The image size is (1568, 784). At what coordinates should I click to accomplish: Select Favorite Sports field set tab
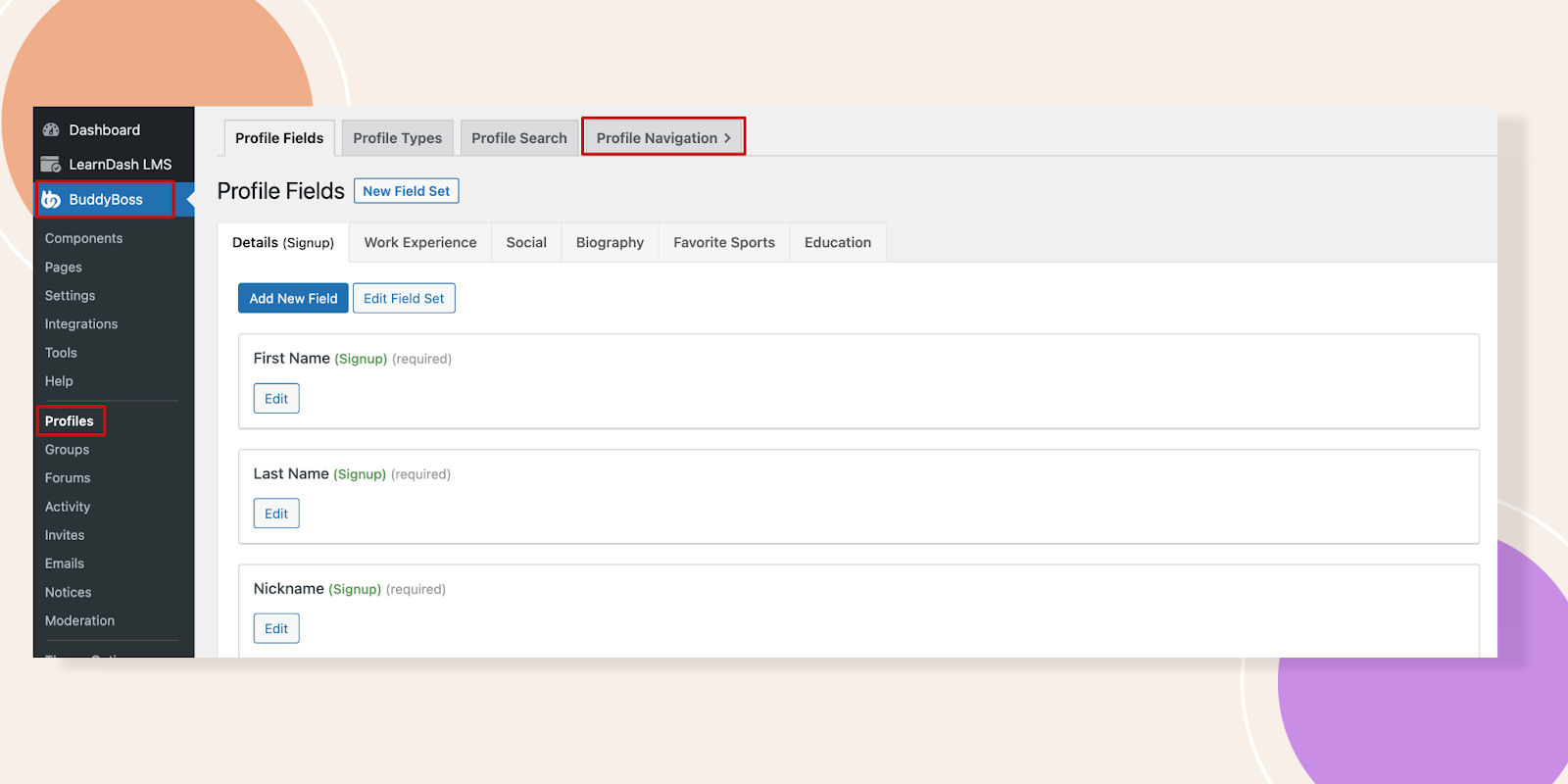pyautogui.click(x=724, y=242)
